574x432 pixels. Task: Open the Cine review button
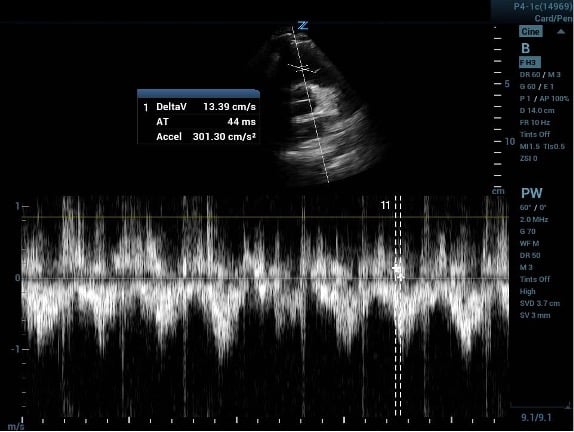(530, 31)
